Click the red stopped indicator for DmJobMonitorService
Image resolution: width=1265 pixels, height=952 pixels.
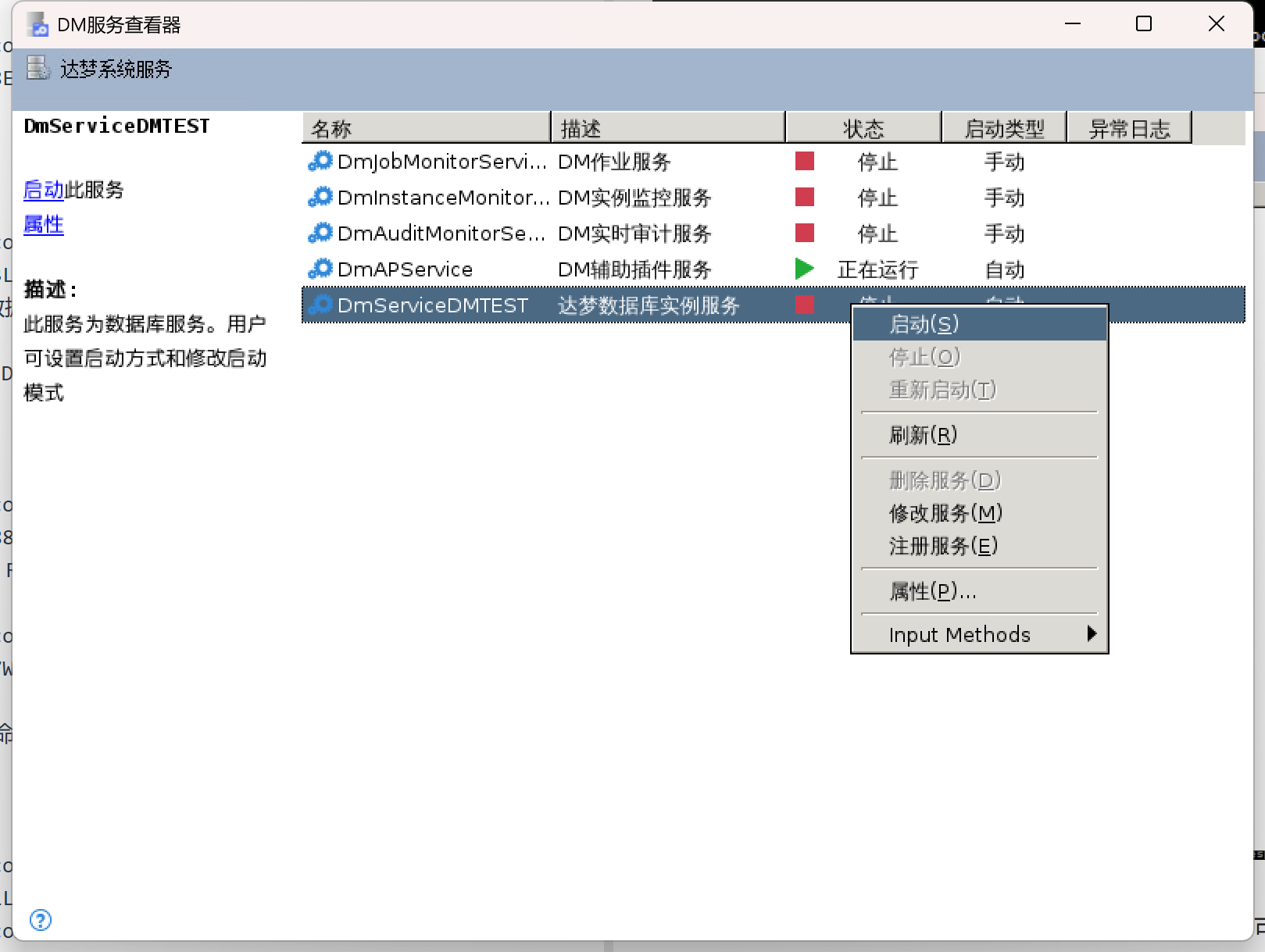point(805,161)
